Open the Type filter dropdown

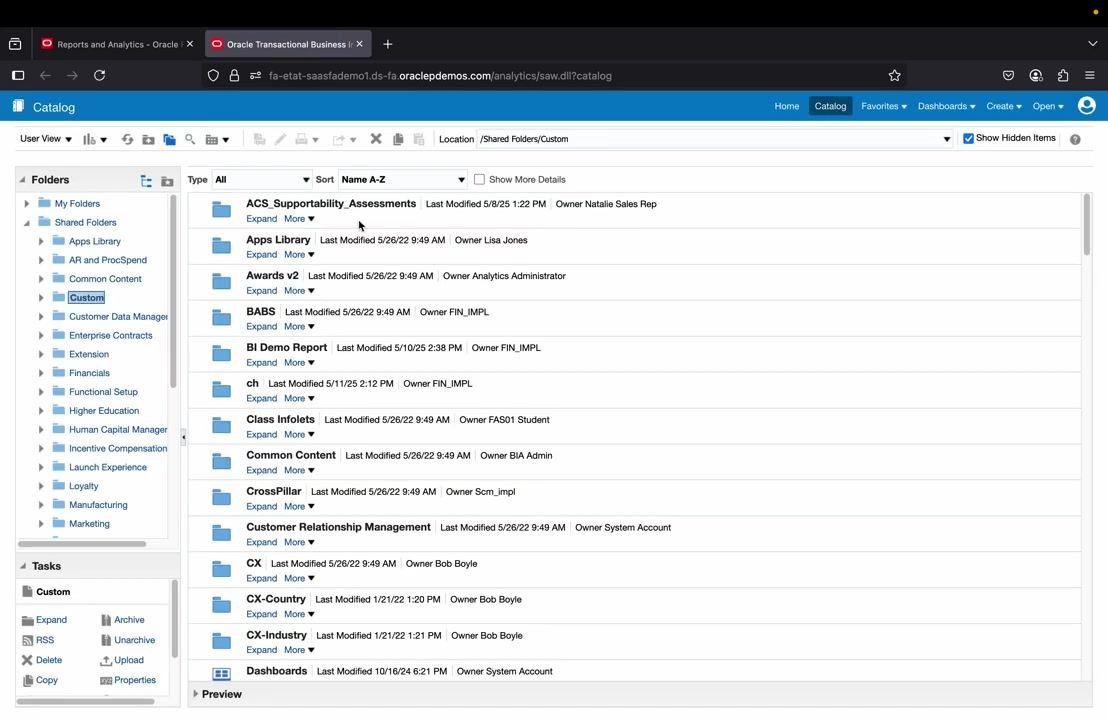coord(261,179)
